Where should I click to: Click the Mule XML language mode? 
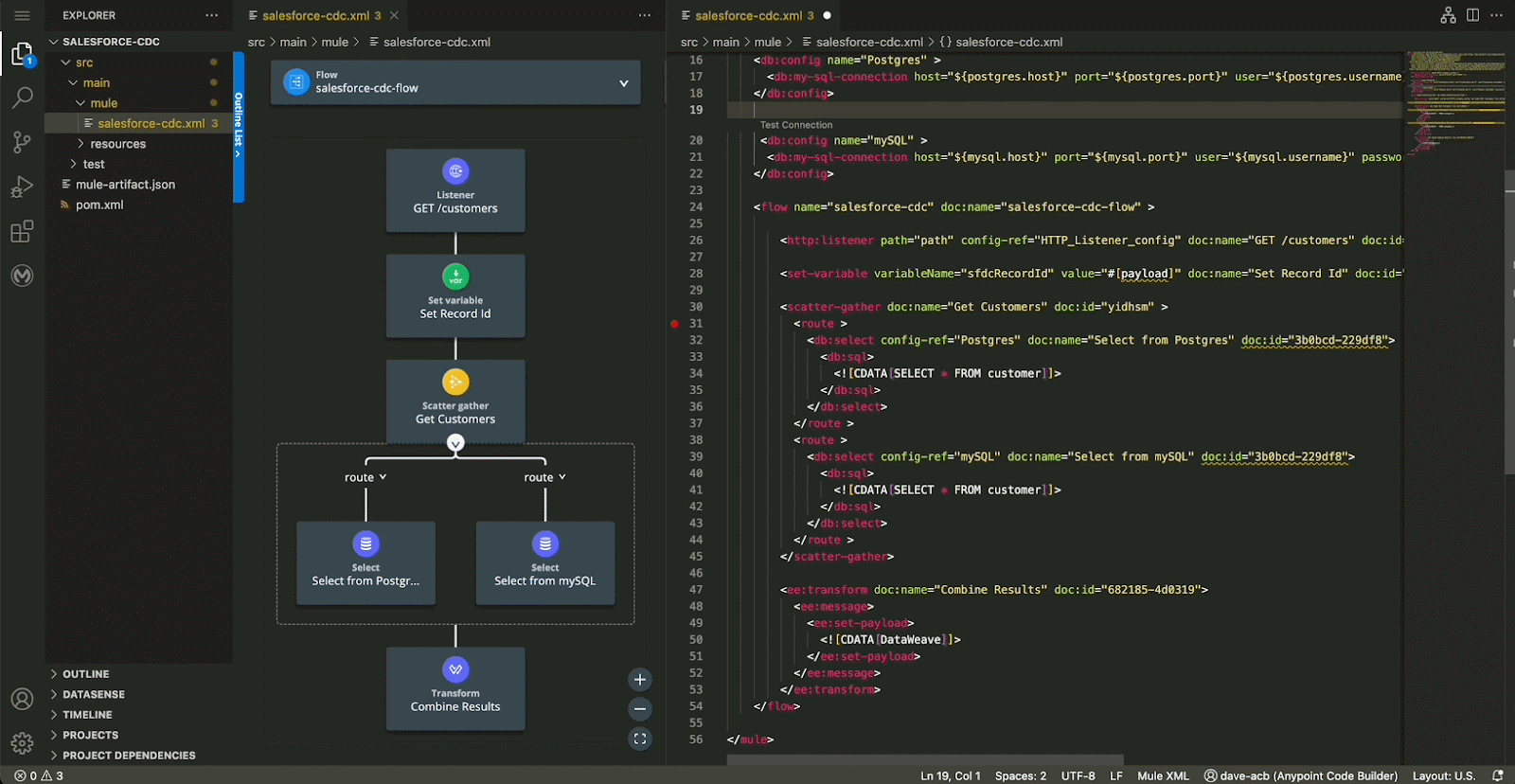(x=1162, y=775)
